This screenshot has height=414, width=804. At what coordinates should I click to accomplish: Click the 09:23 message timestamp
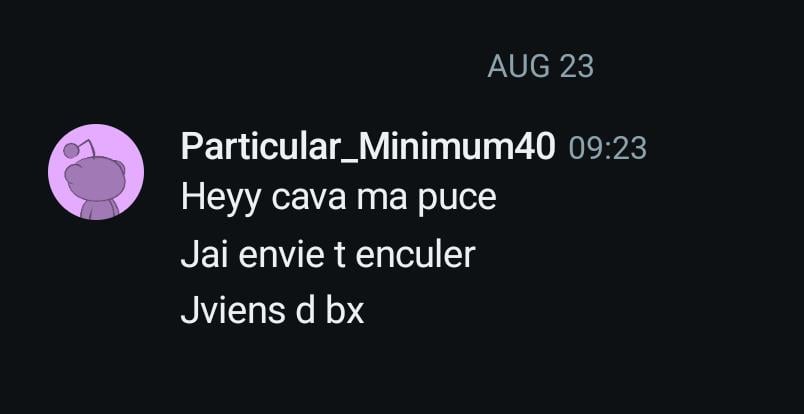pos(608,148)
